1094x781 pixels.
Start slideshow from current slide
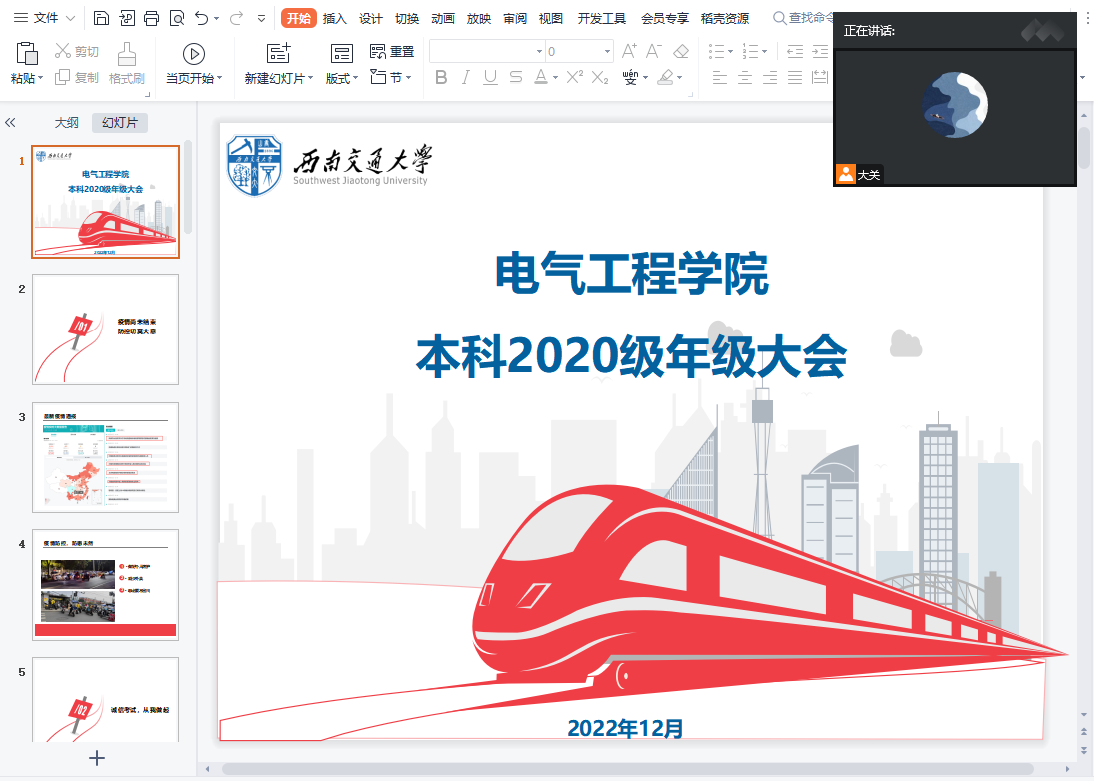coord(194,54)
